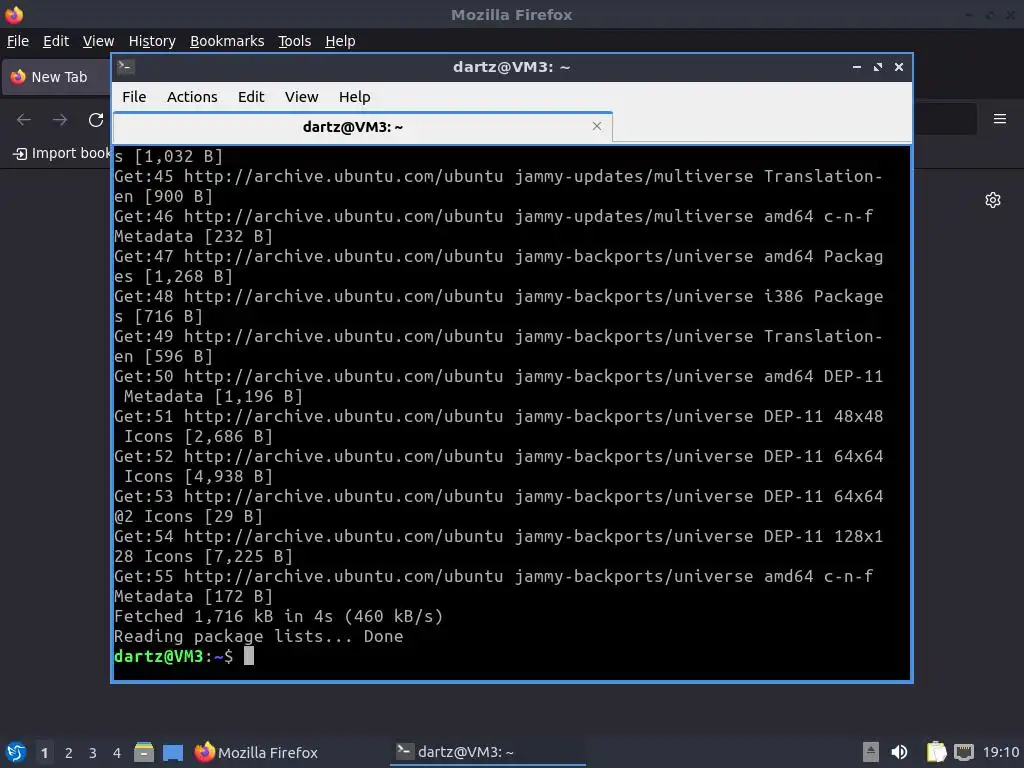1024x768 pixels.
Task: Switch to workspace 2
Action: coord(69,753)
